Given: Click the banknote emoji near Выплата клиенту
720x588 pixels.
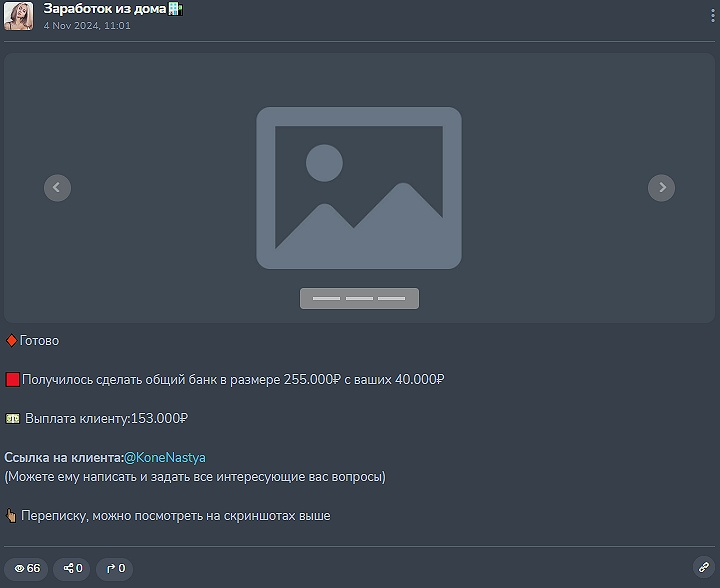Looking at the screenshot, I should point(12,419).
